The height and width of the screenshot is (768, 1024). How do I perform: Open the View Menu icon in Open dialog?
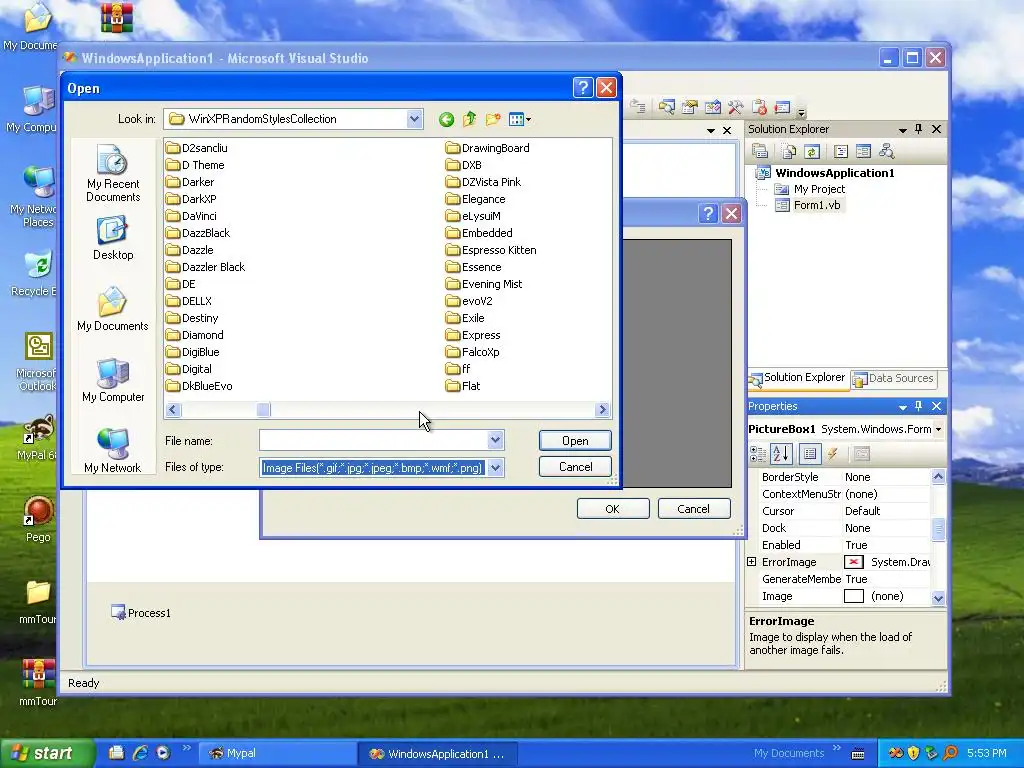point(520,120)
